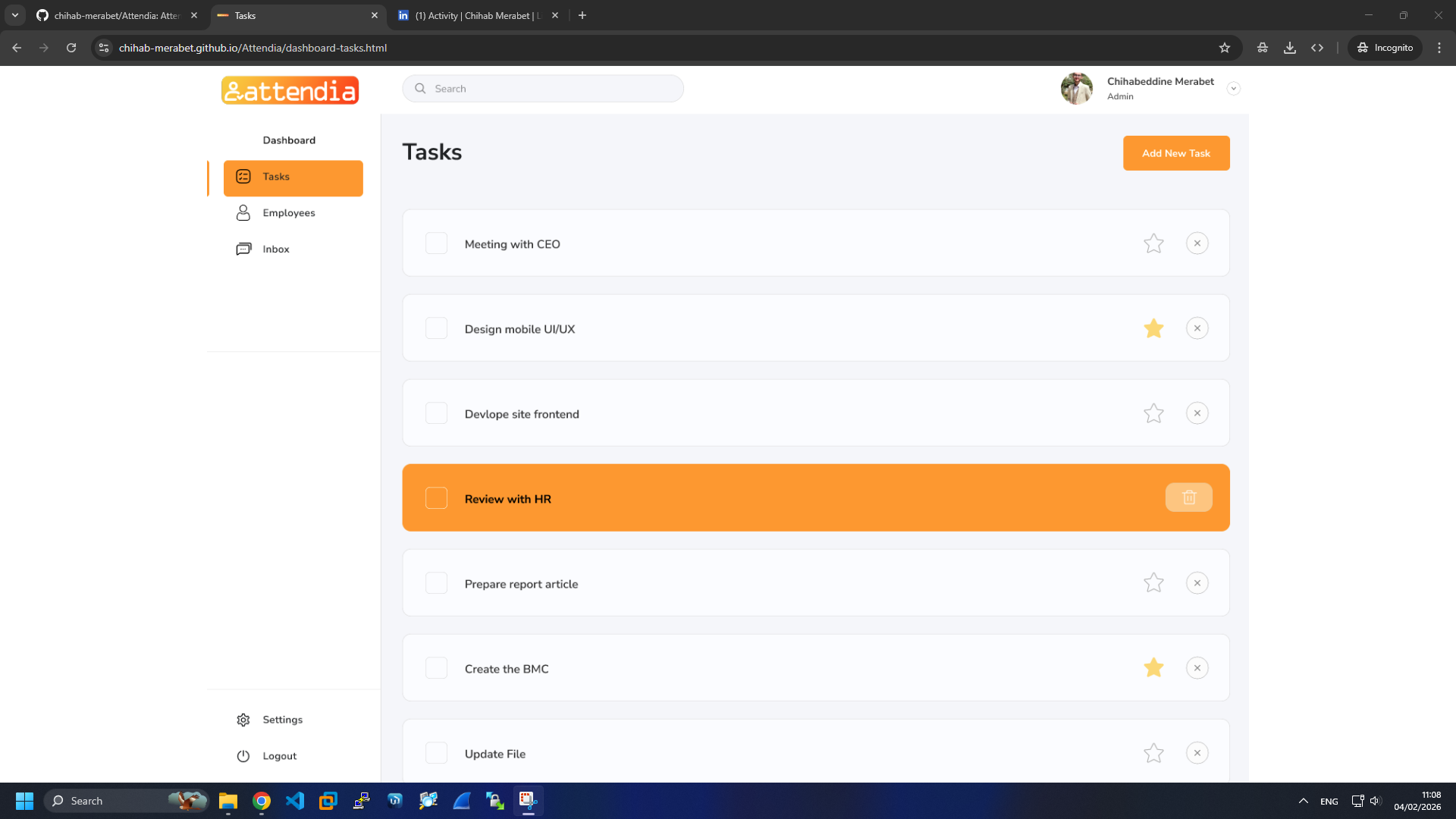Expand the profile menu next to Admin
Viewport: 1456px width, 819px height.
click(1234, 89)
